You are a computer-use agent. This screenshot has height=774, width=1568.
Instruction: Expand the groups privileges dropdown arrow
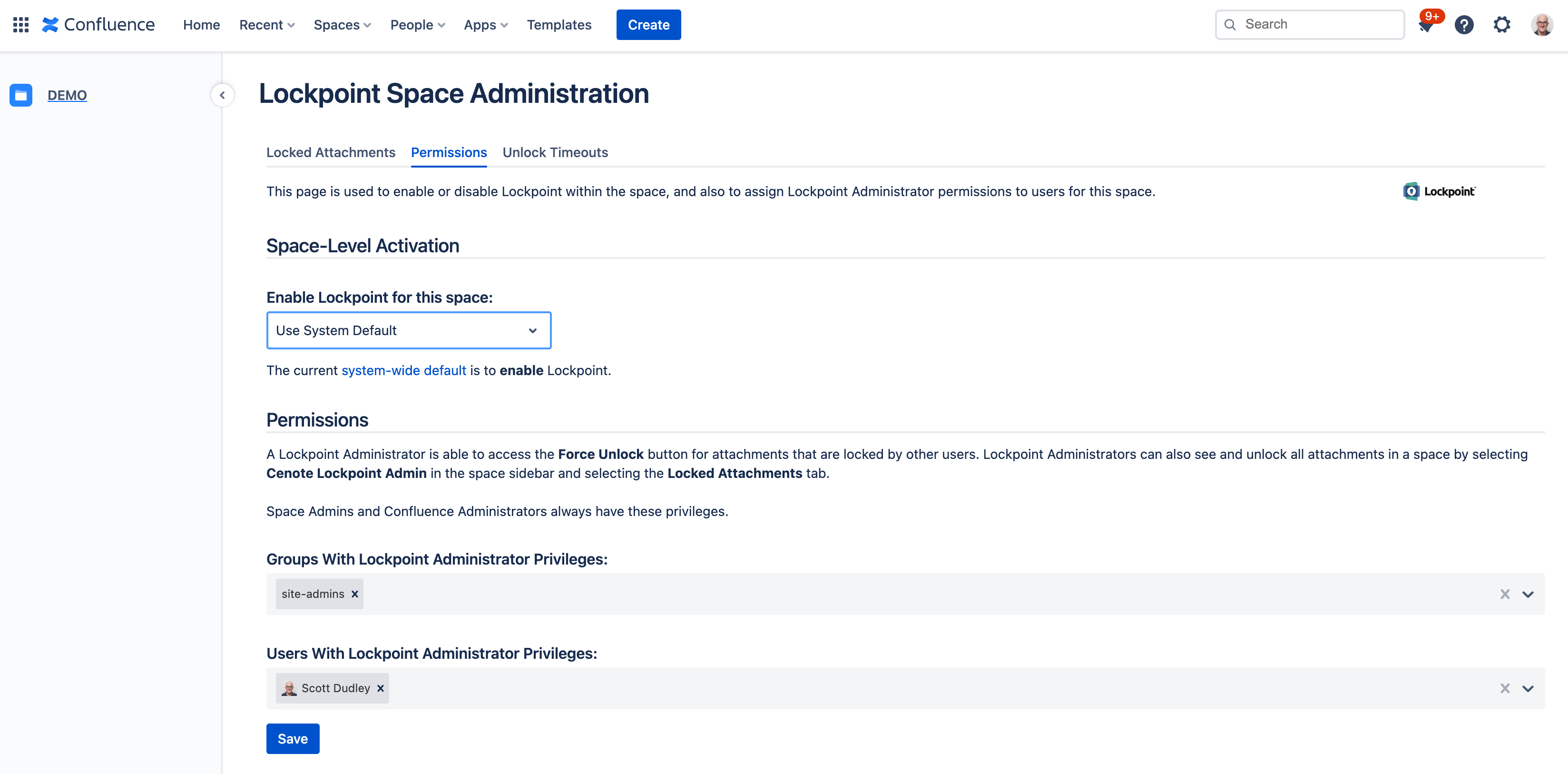(1528, 594)
